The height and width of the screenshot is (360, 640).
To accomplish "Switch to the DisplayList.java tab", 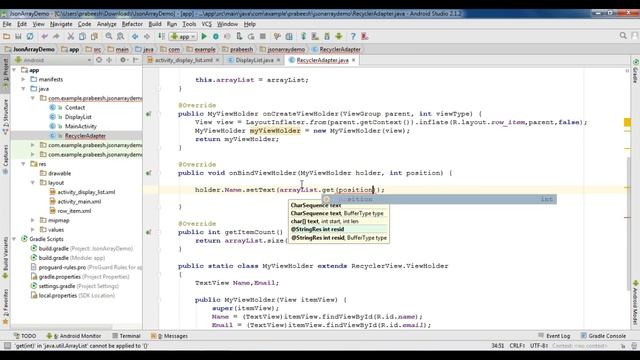I will [x=254, y=60].
